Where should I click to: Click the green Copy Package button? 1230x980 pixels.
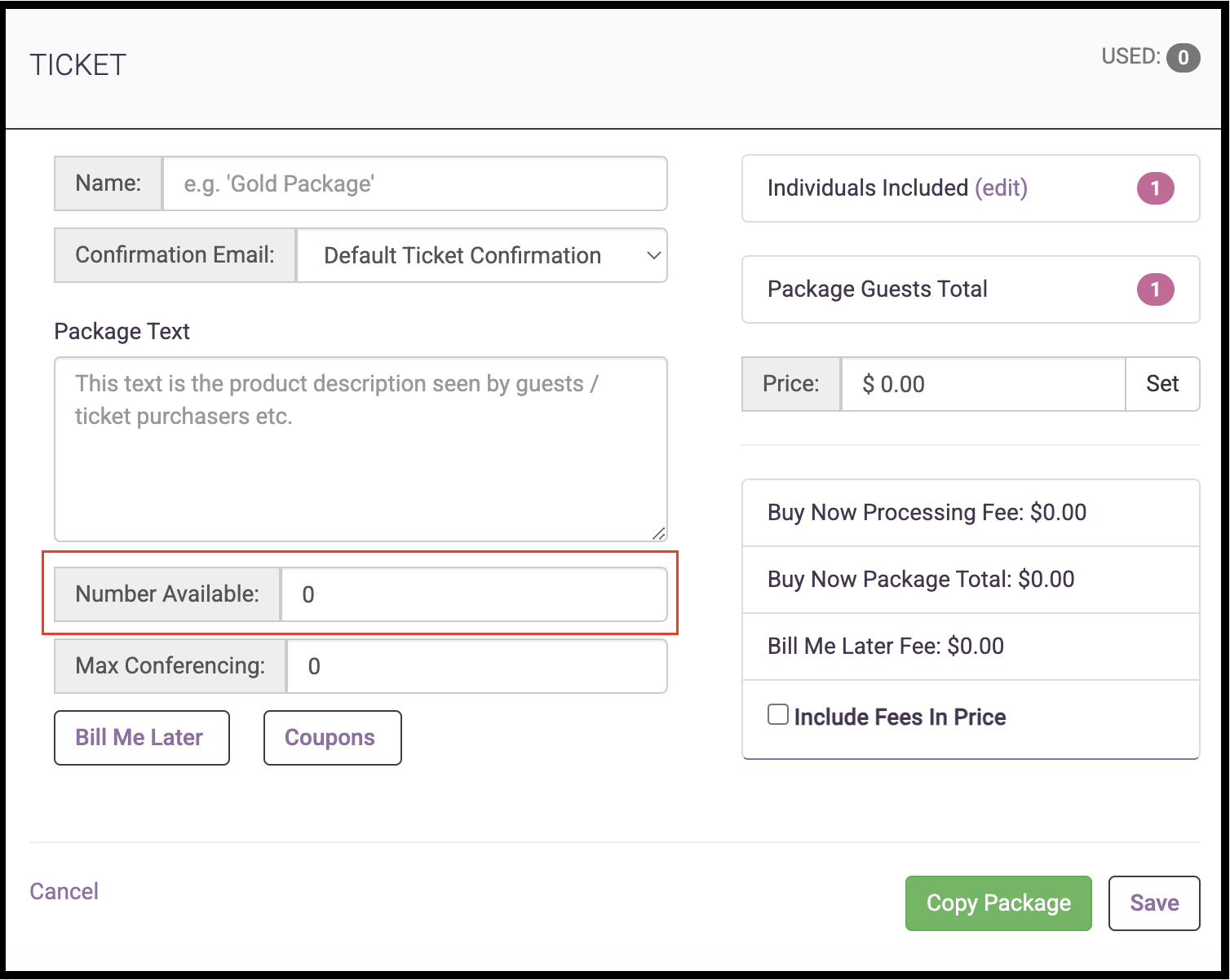[998, 903]
